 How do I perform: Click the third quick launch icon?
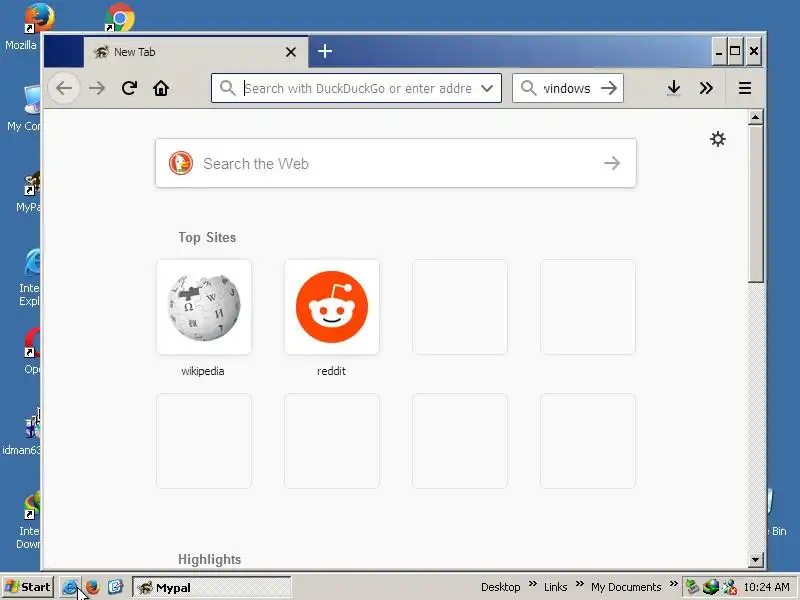(115, 587)
